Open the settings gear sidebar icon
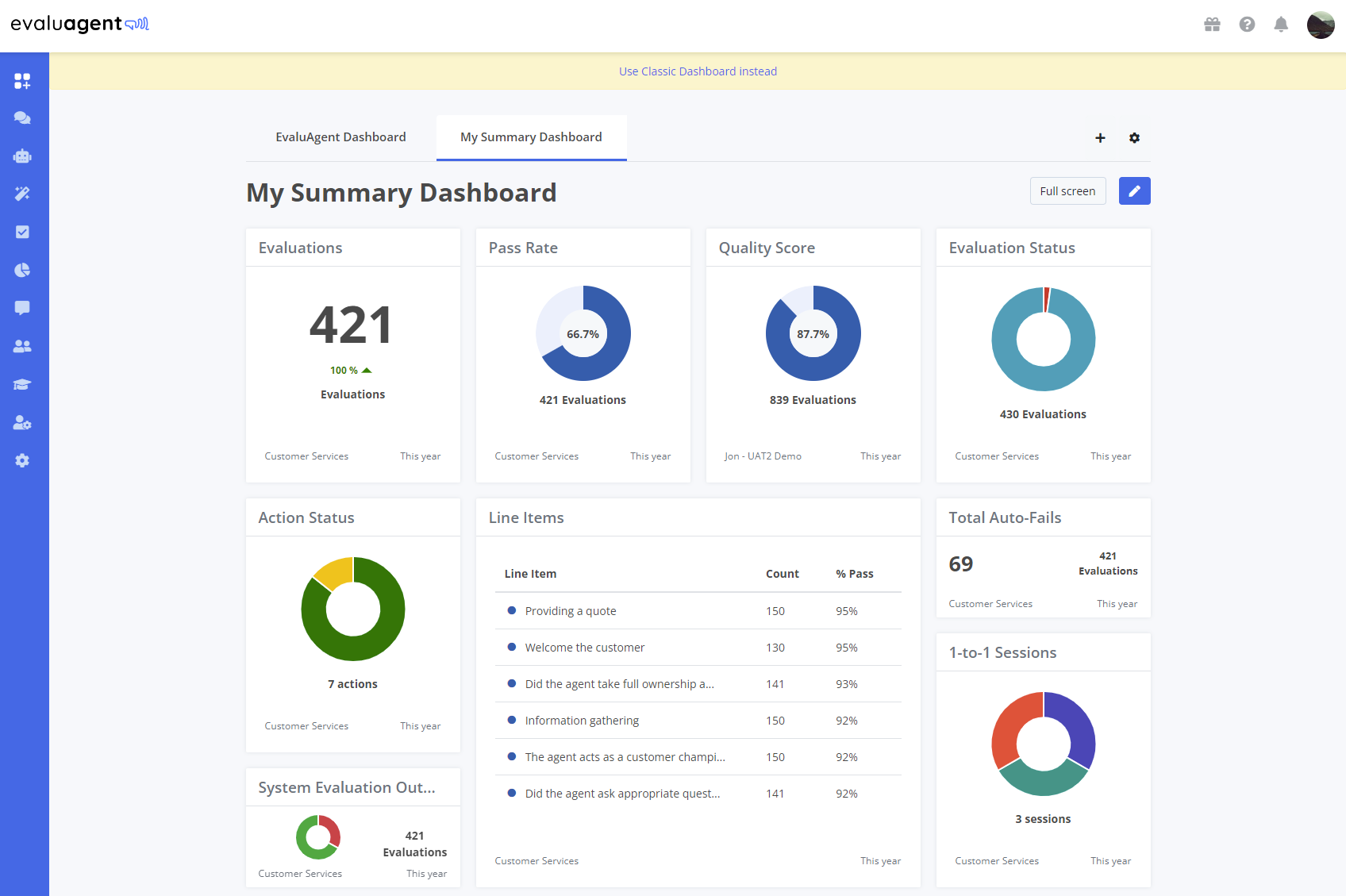This screenshot has width=1346, height=896. (x=22, y=460)
